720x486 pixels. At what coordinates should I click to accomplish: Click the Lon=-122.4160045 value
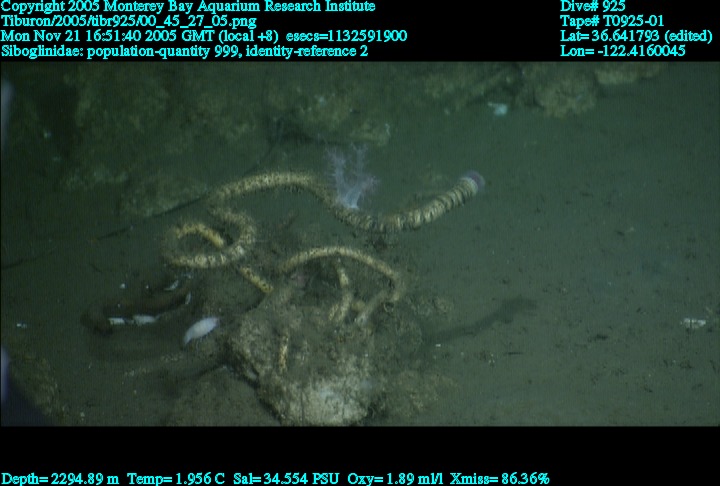(623, 51)
